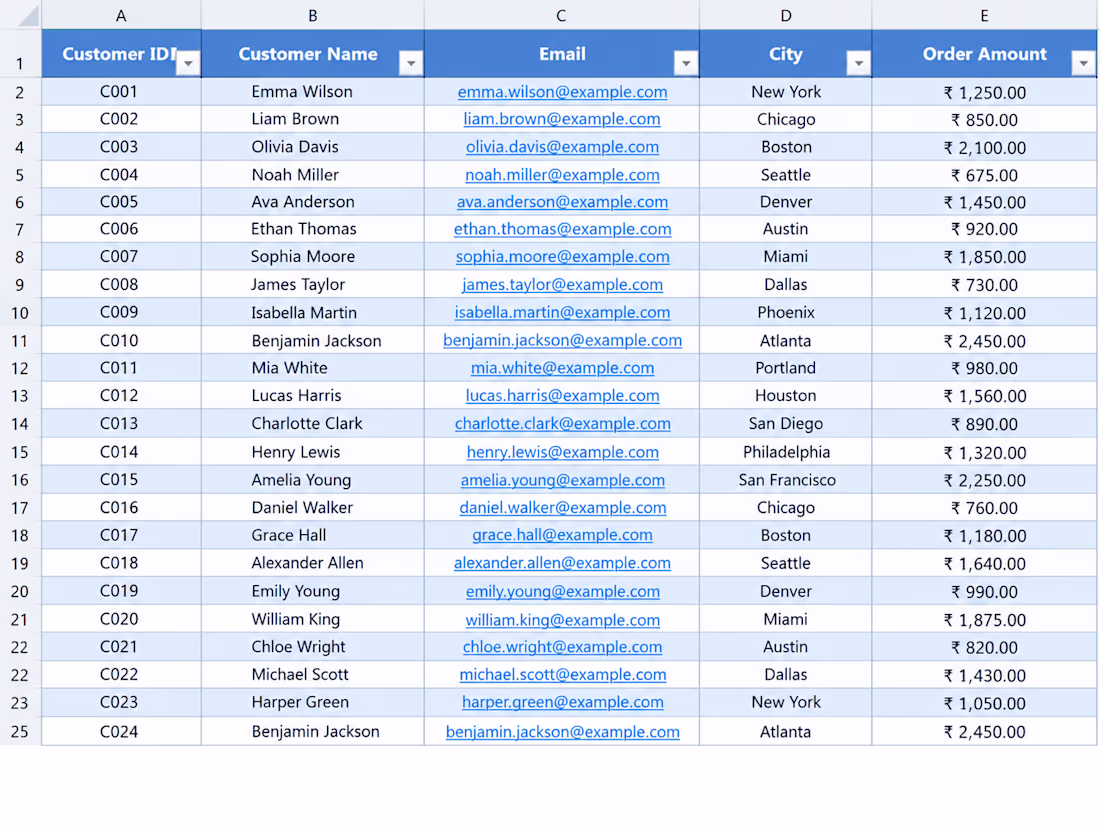Select row 25 header

click(20, 732)
